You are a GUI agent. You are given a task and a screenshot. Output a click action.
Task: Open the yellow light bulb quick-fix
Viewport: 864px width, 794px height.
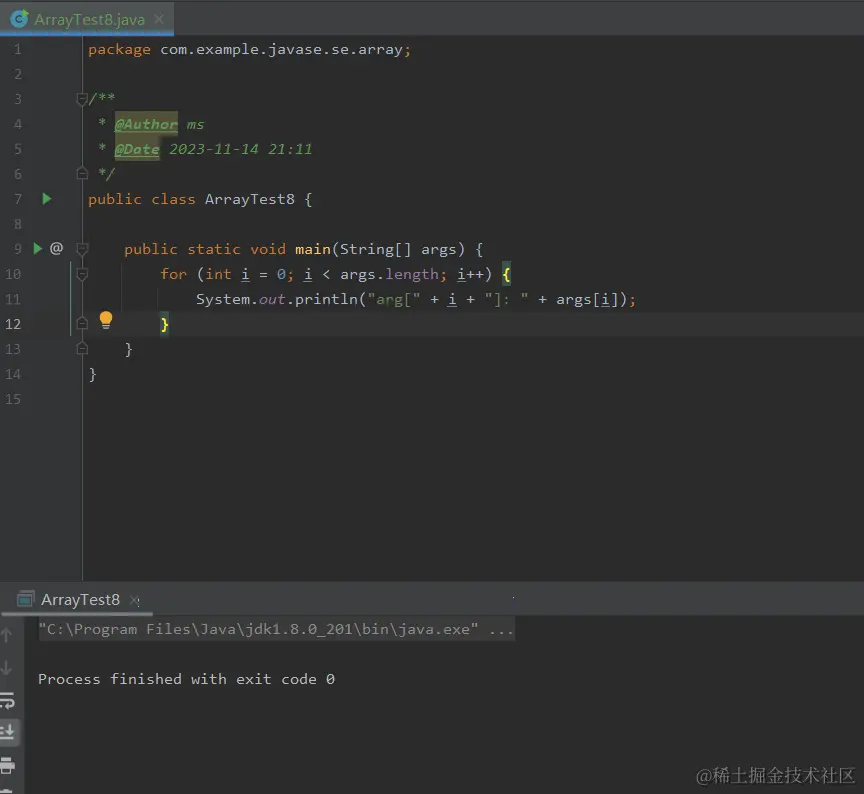click(106, 321)
